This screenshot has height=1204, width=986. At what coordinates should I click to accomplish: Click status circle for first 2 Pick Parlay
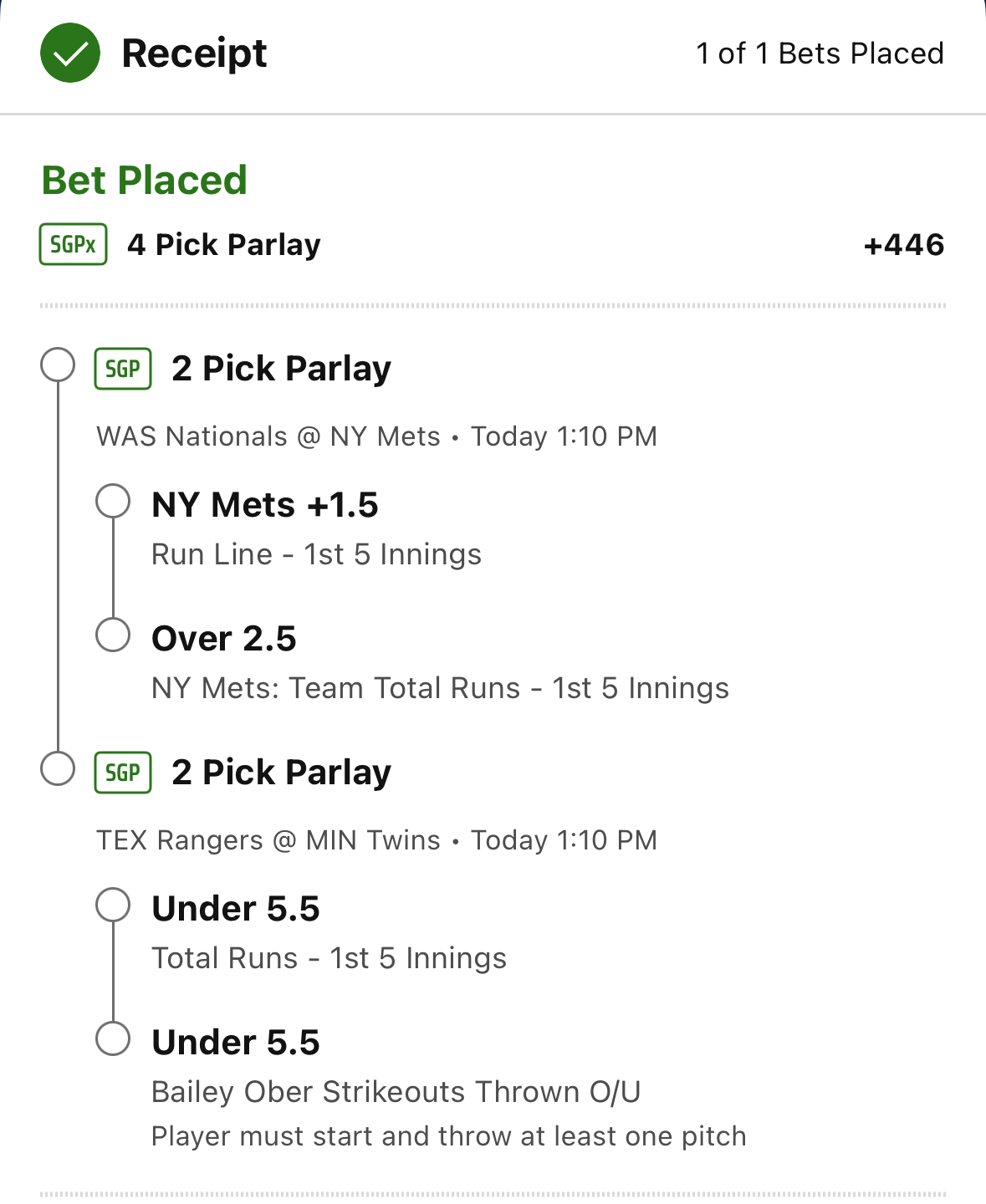click(x=58, y=365)
